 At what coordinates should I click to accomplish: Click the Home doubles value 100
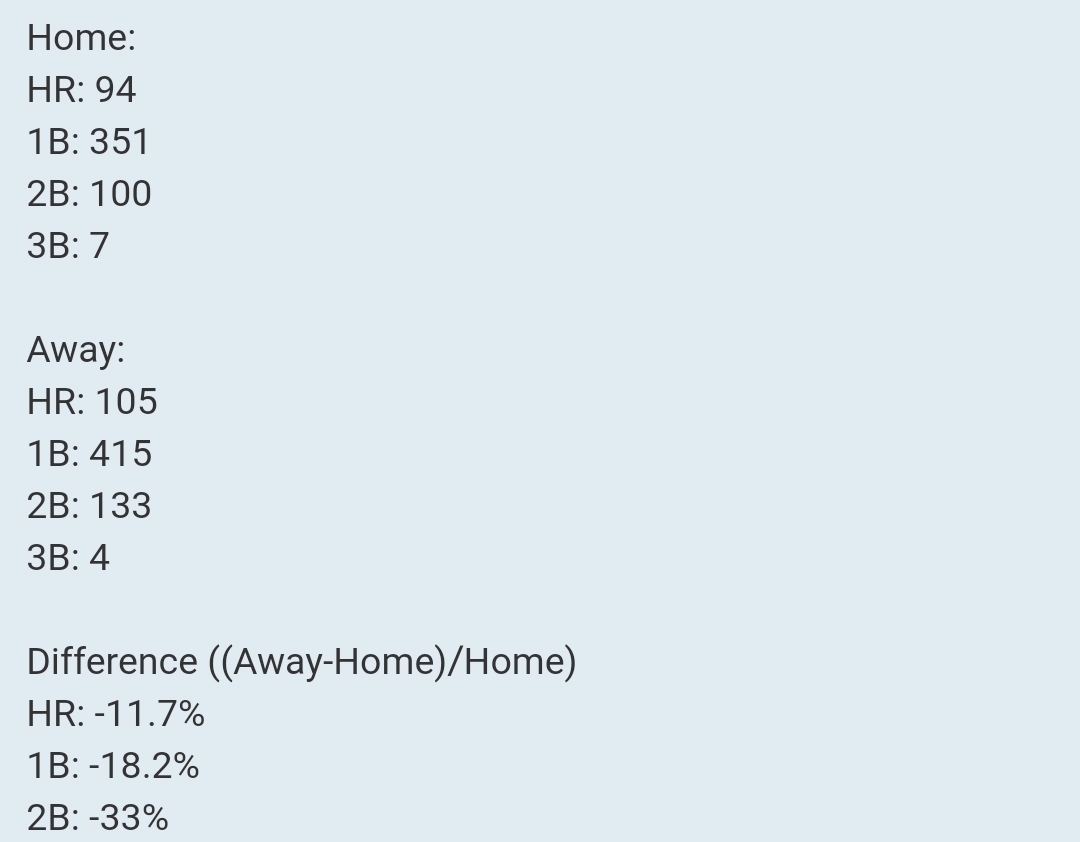[x=120, y=194]
